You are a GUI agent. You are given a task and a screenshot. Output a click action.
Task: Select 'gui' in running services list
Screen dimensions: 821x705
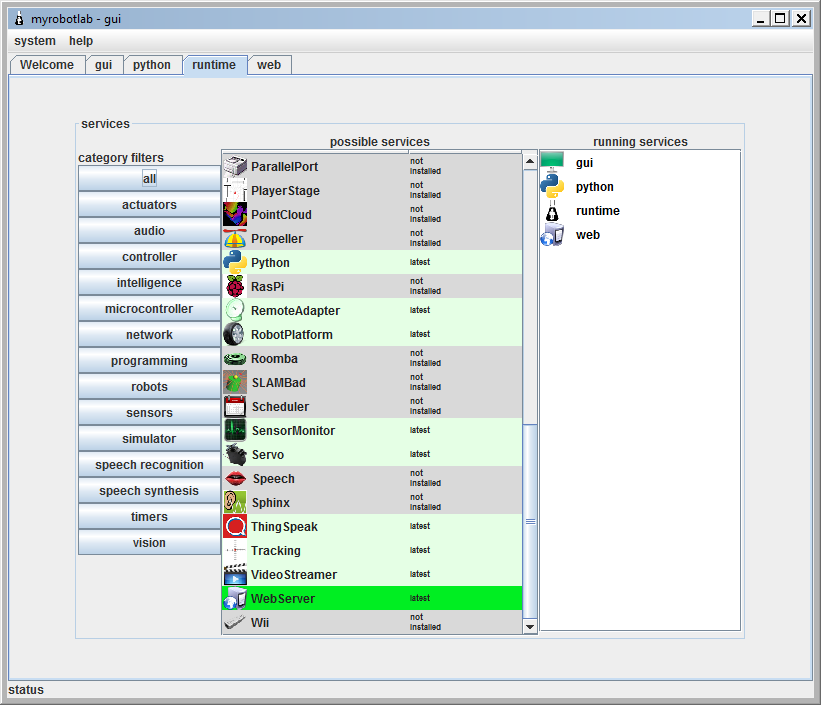pos(584,163)
